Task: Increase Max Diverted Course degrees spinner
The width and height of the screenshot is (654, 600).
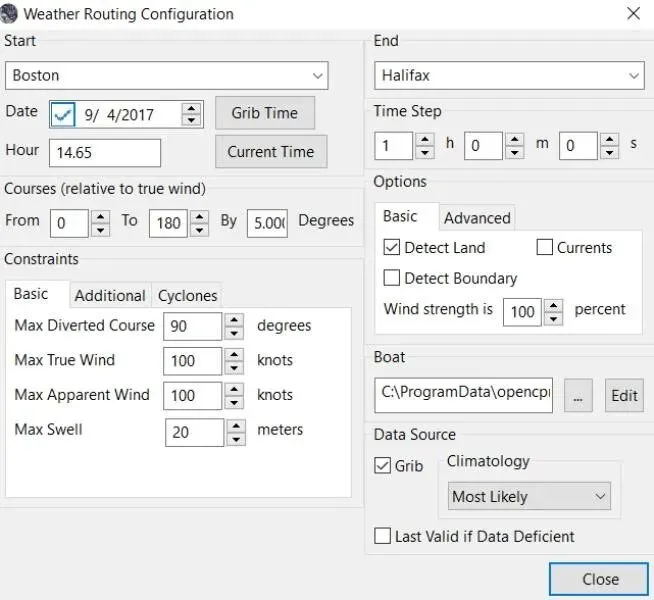Action: point(234,320)
